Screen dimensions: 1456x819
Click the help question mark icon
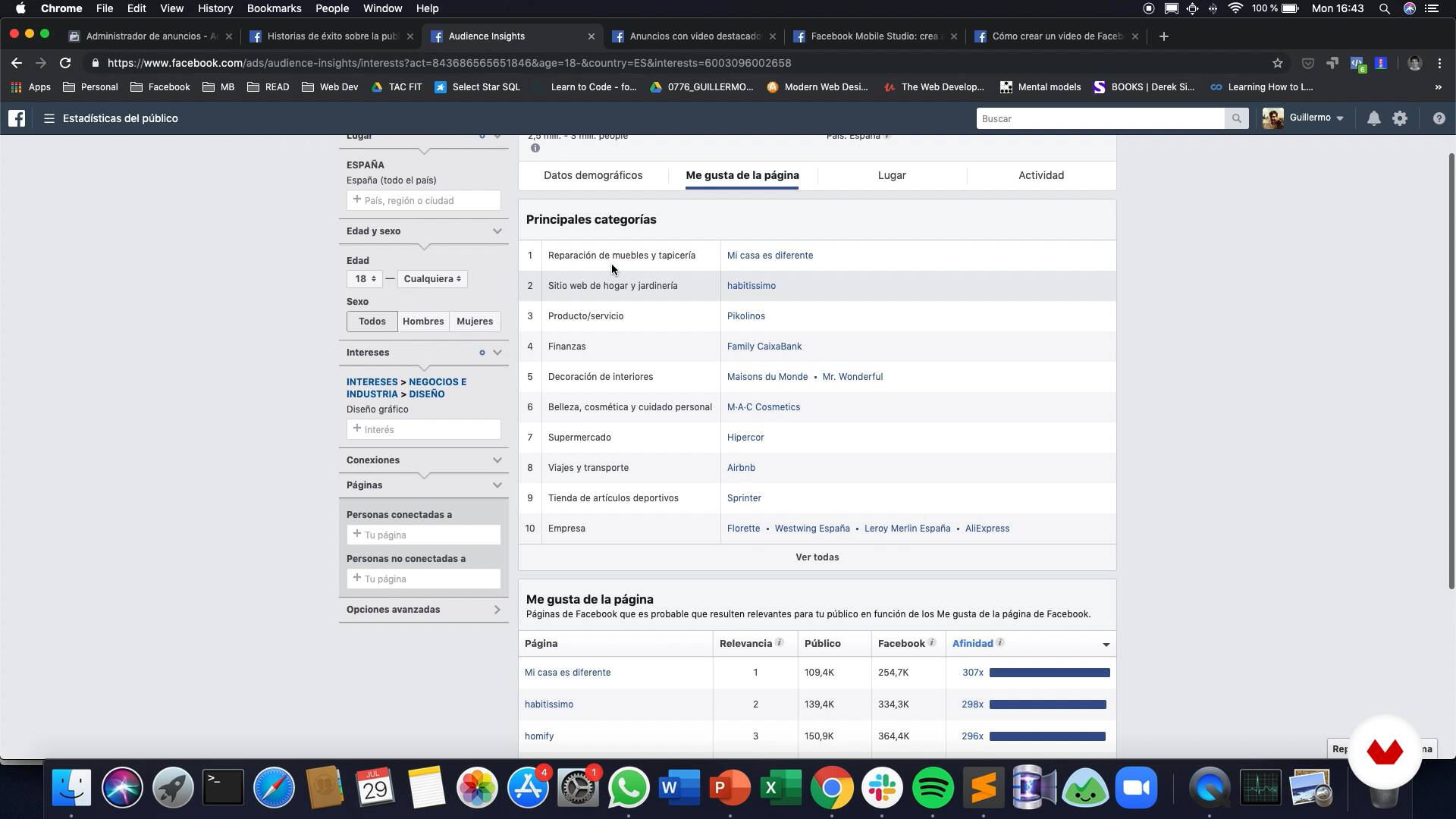(1439, 118)
